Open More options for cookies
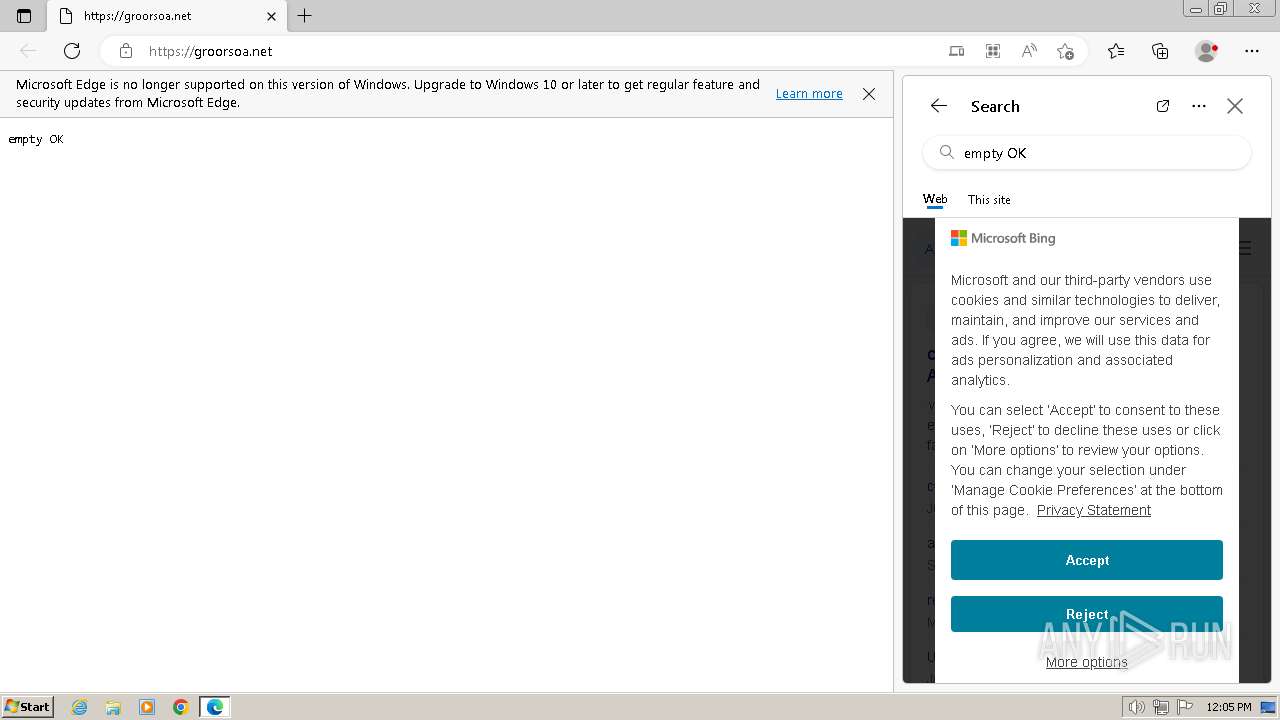Image resolution: width=1280 pixels, height=720 pixels. pos(1087,662)
